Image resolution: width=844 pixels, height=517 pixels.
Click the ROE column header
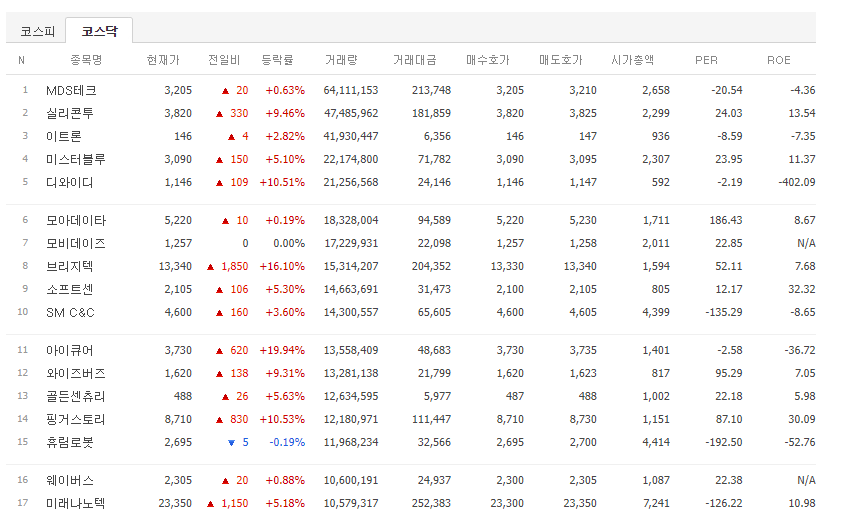[779, 60]
